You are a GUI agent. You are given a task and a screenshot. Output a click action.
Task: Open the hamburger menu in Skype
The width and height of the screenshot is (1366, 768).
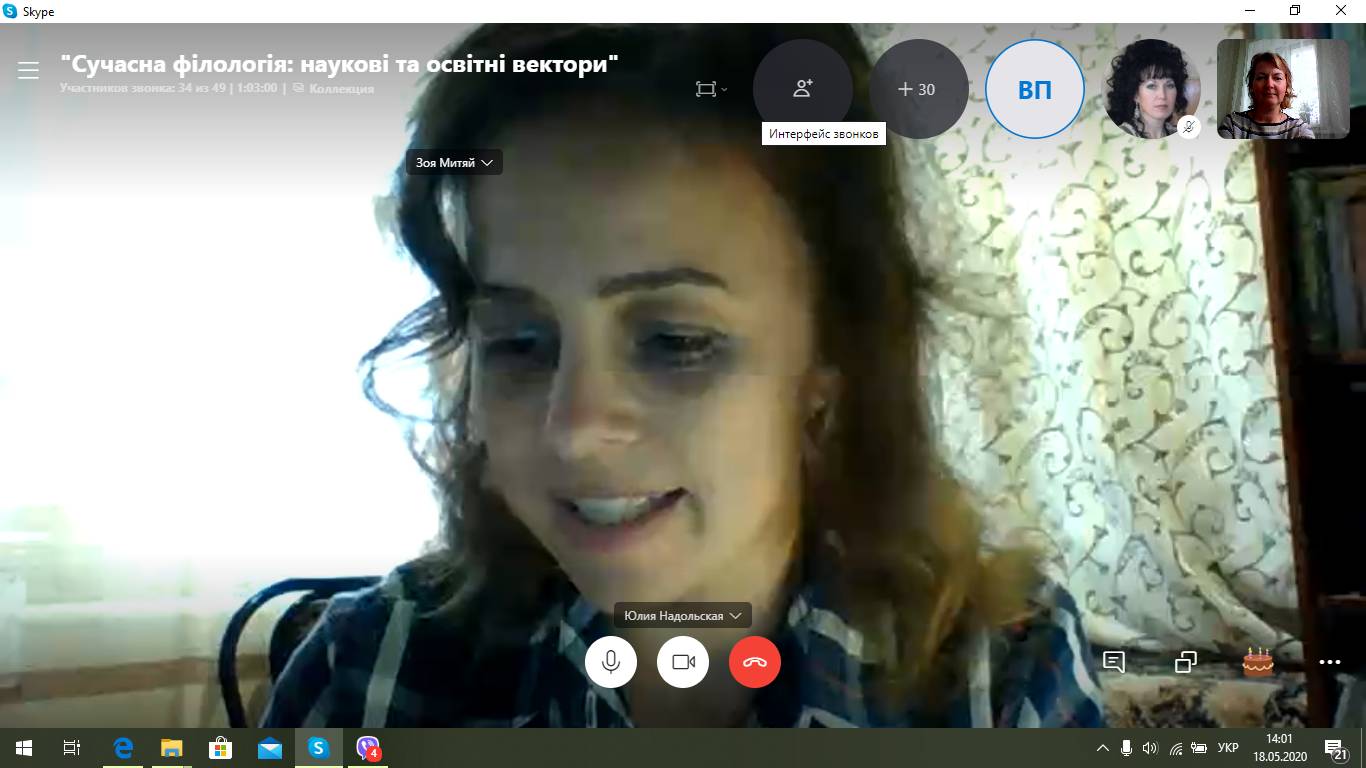point(28,70)
